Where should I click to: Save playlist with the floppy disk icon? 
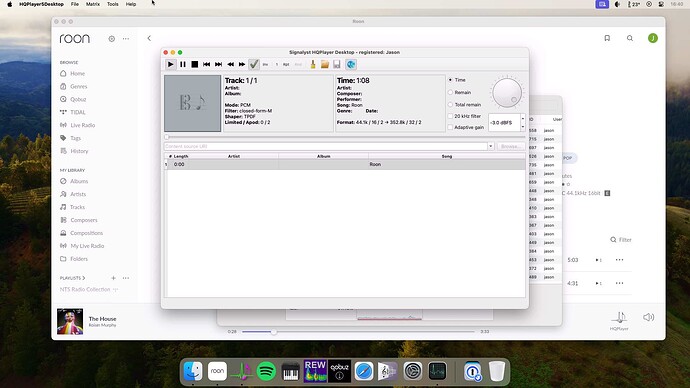[337, 64]
